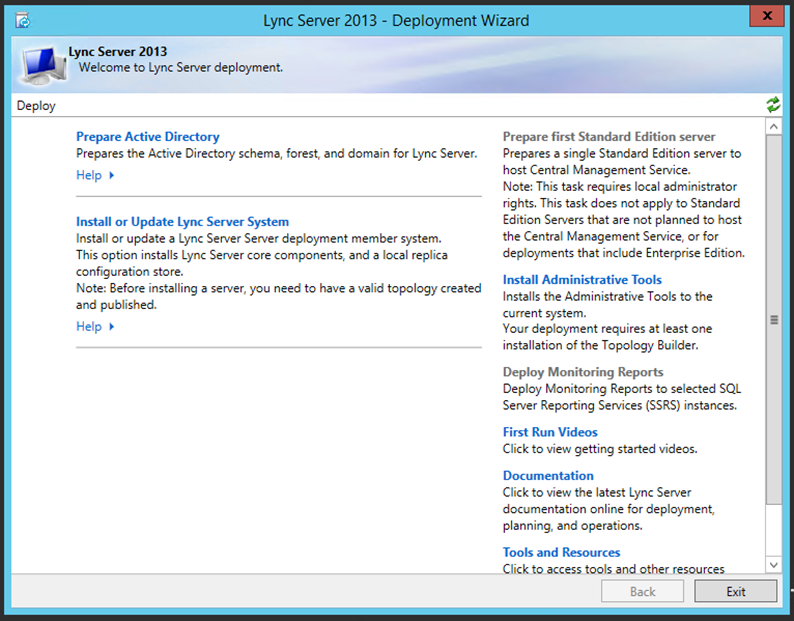Click the vertical scrollbar thumb

[774, 320]
